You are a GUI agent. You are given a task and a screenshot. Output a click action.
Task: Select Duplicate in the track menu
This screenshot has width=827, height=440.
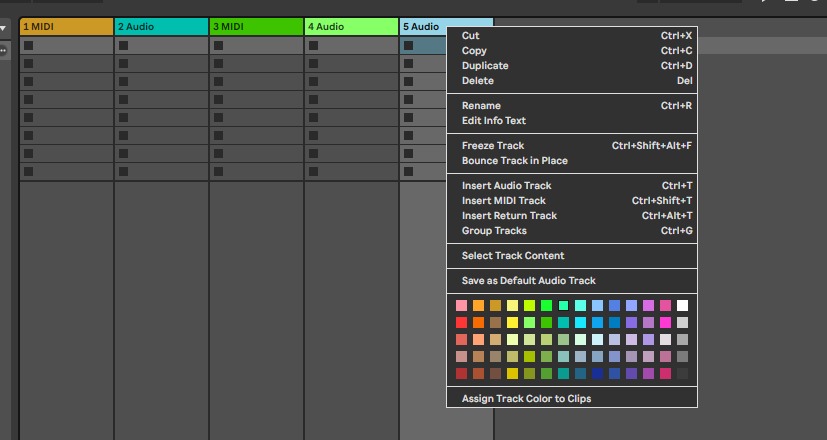572,66
